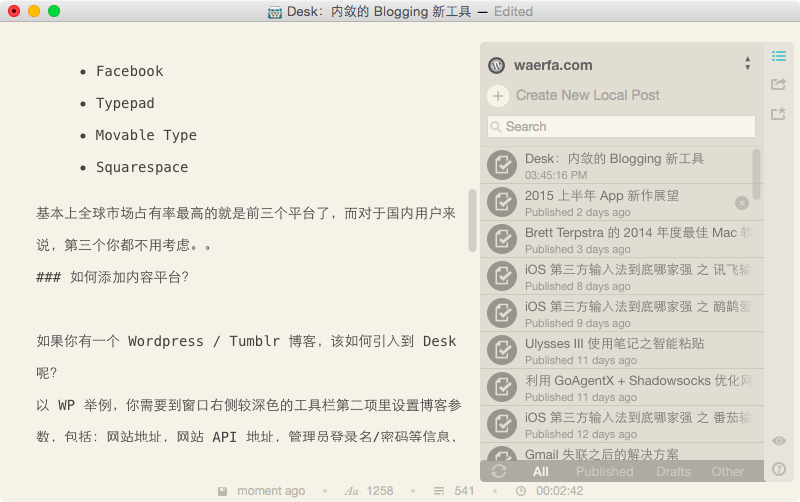
Task: Click the refresh sync icon beside All
Action: click(x=499, y=471)
